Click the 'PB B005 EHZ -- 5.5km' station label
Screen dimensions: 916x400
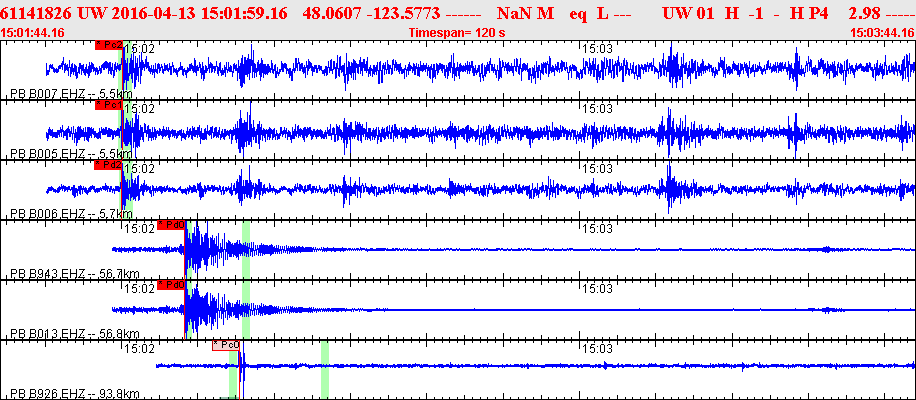(x=72, y=154)
